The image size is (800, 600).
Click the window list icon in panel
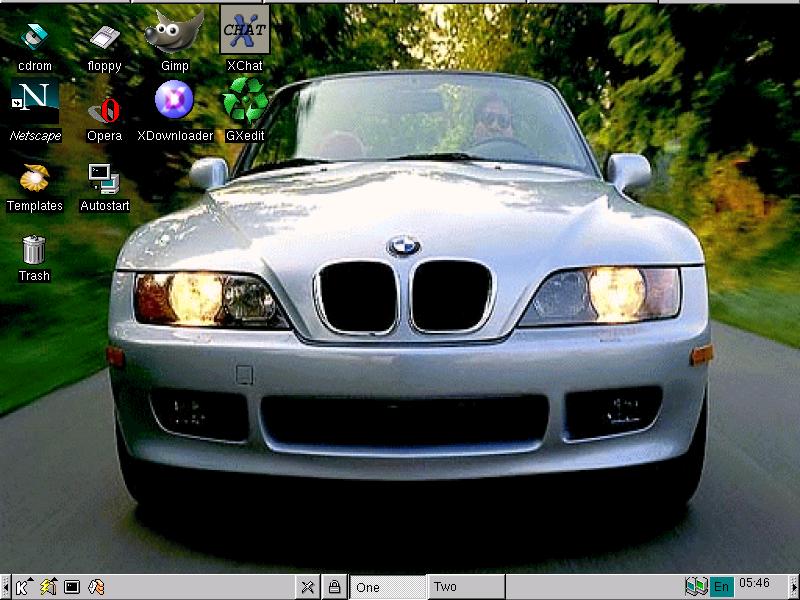[x=48, y=587]
